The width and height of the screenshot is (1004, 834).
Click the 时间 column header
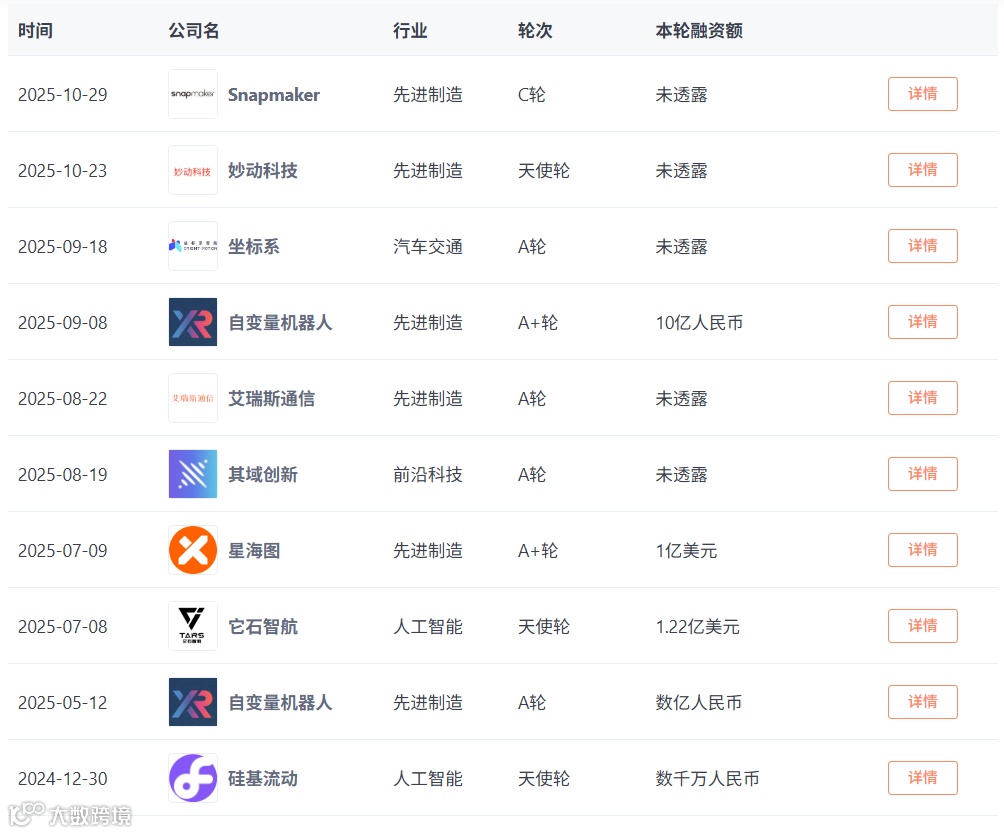[35, 30]
